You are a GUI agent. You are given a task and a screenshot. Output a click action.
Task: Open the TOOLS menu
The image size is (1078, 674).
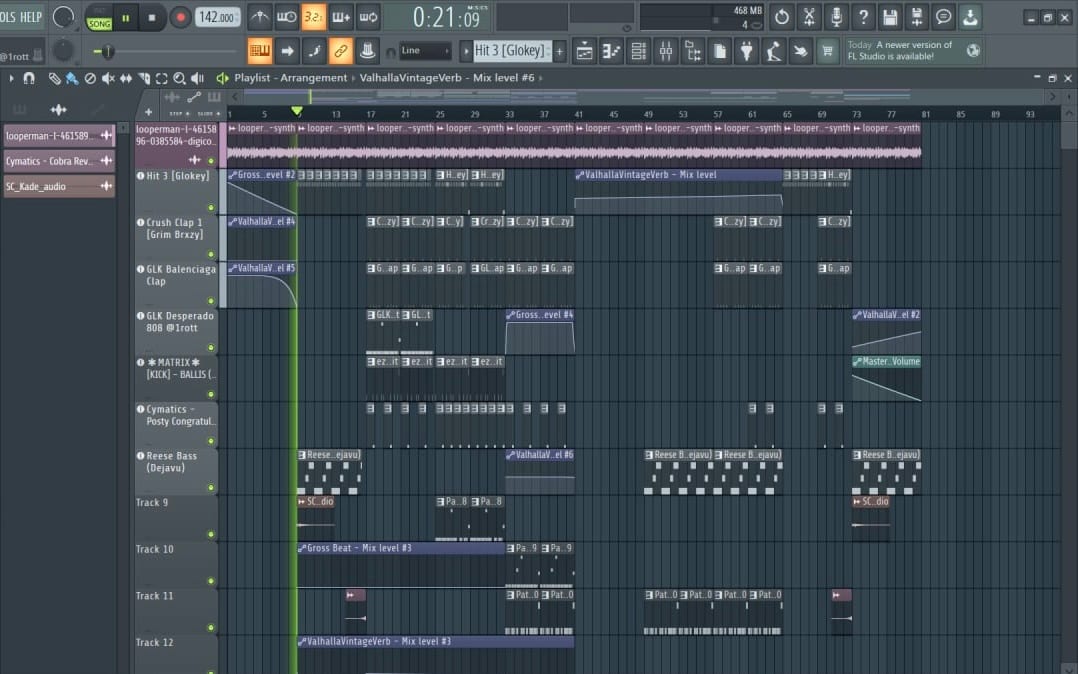click(8, 17)
